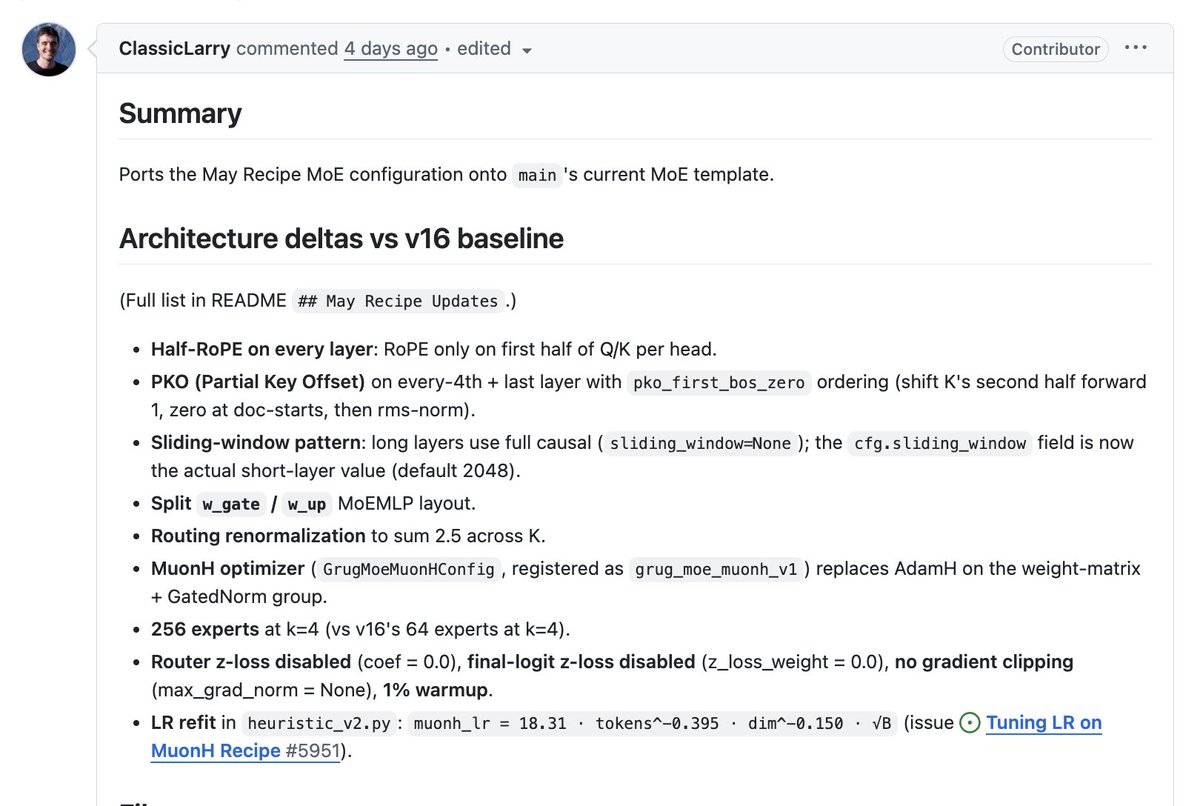Click ClassicLarry's profile avatar
This screenshot has height=806, width=1200.
click(x=49, y=50)
